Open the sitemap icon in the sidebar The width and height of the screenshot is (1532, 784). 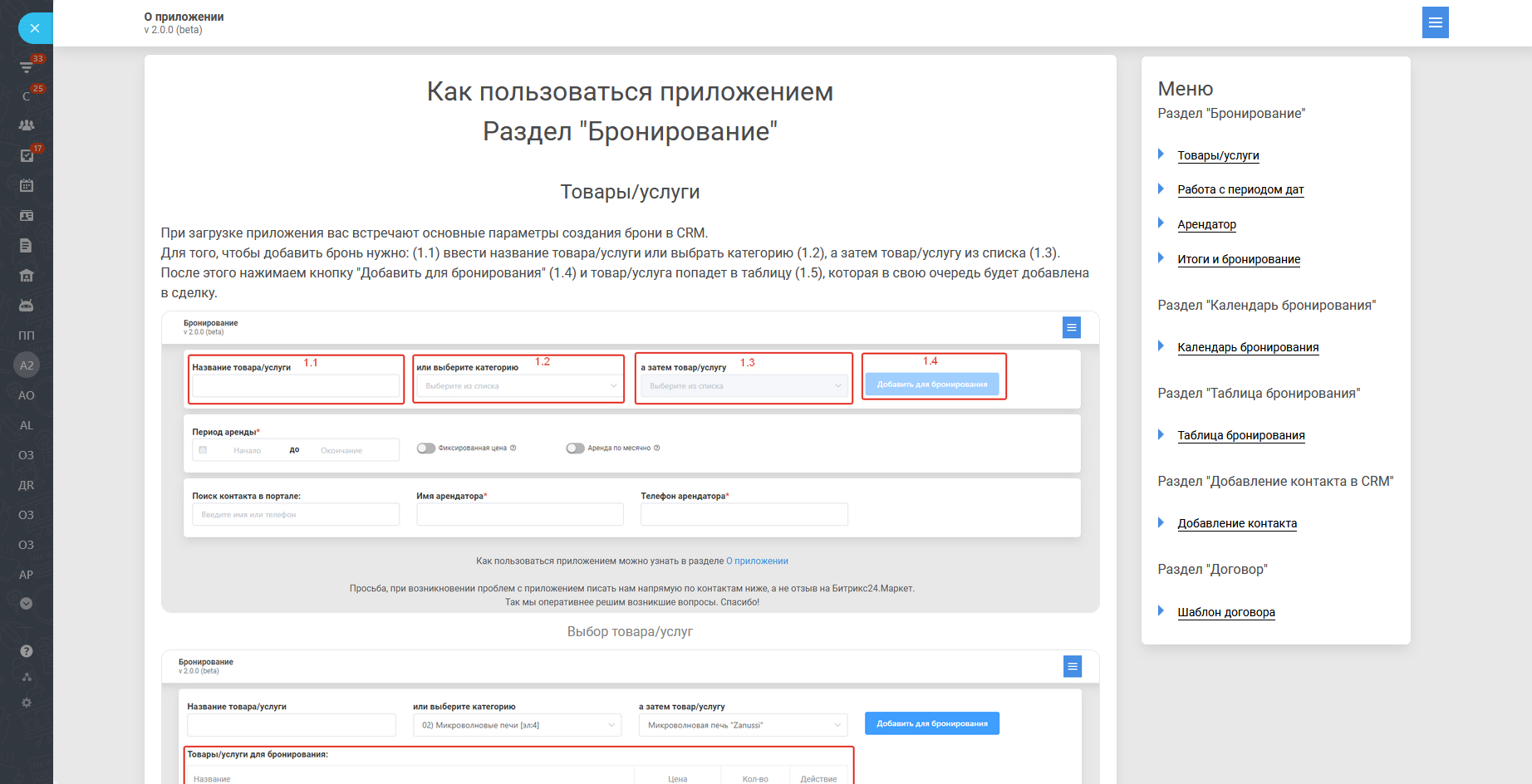coord(27,677)
